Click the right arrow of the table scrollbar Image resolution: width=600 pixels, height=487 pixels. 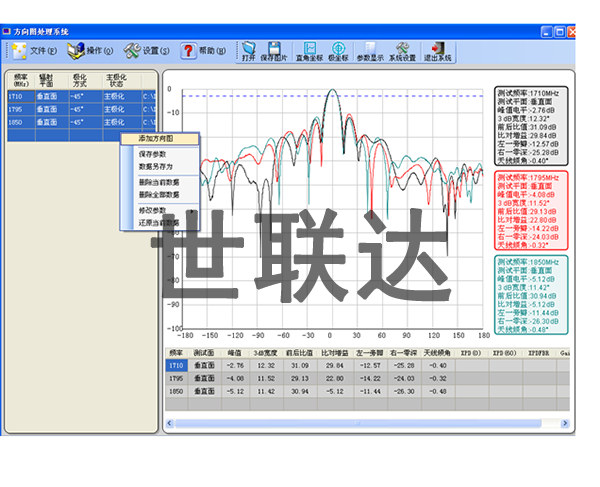[x=565, y=423]
